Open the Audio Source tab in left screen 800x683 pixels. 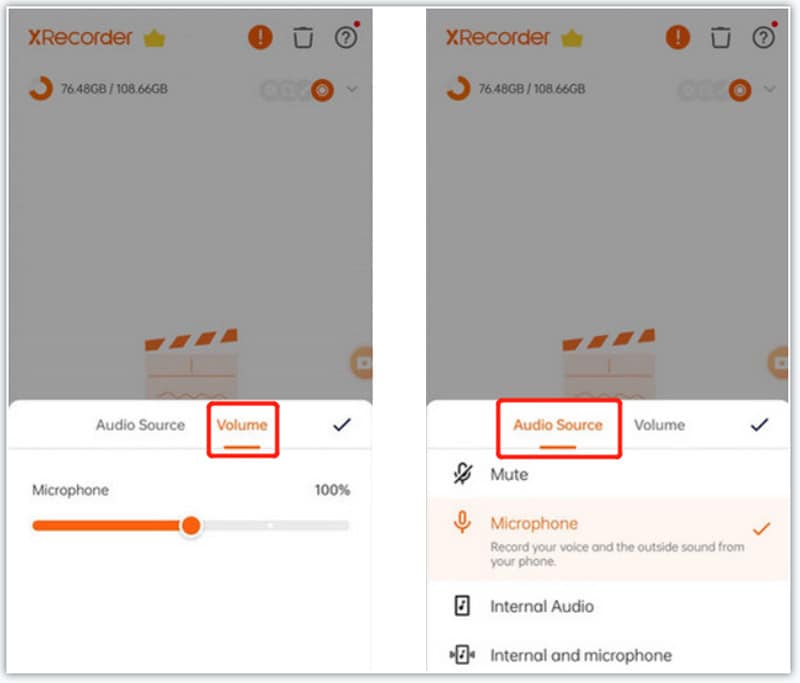click(x=140, y=425)
